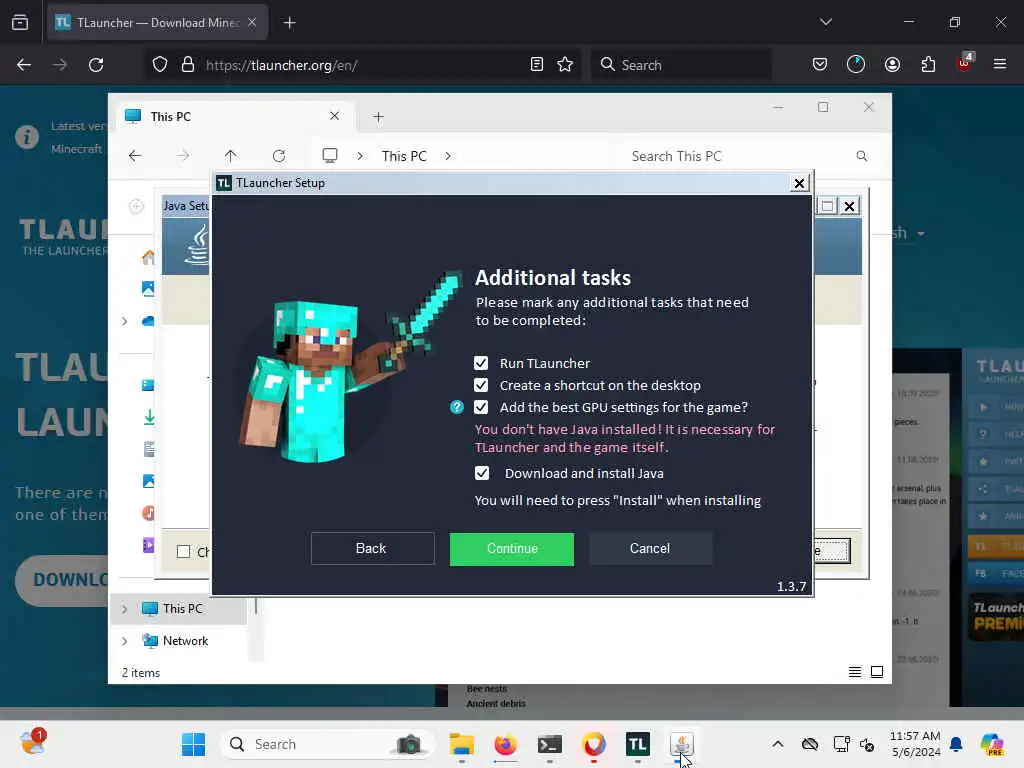Viewport: 1024px width, 768px height.
Task: Open the Windows Start menu
Action: click(x=193, y=744)
